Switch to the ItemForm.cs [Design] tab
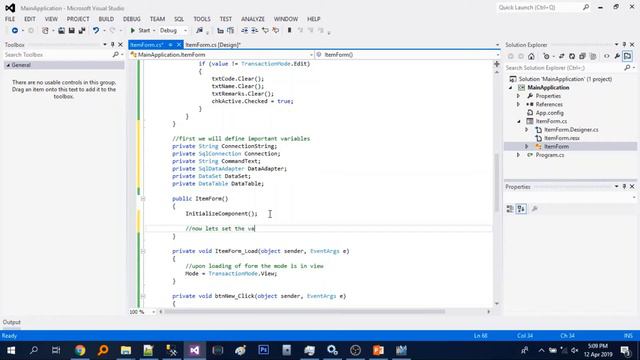The width and height of the screenshot is (640, 360). (213, 45)
